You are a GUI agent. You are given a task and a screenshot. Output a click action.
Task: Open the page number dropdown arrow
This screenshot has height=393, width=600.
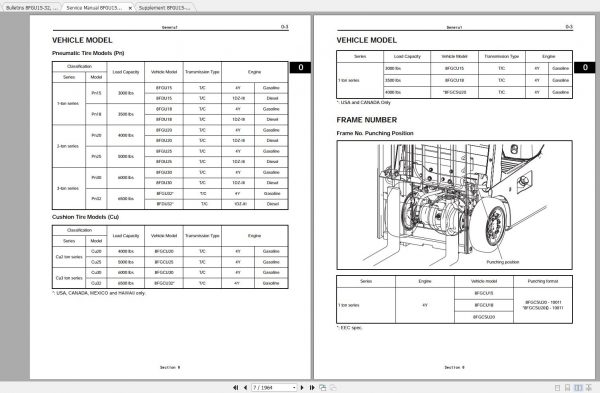(294, 388)
